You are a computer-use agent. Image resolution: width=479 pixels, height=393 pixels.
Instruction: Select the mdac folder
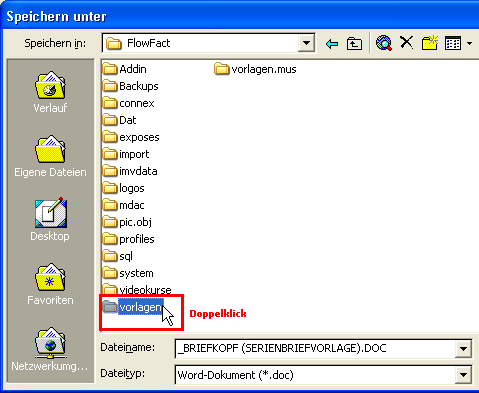[124, 205]
